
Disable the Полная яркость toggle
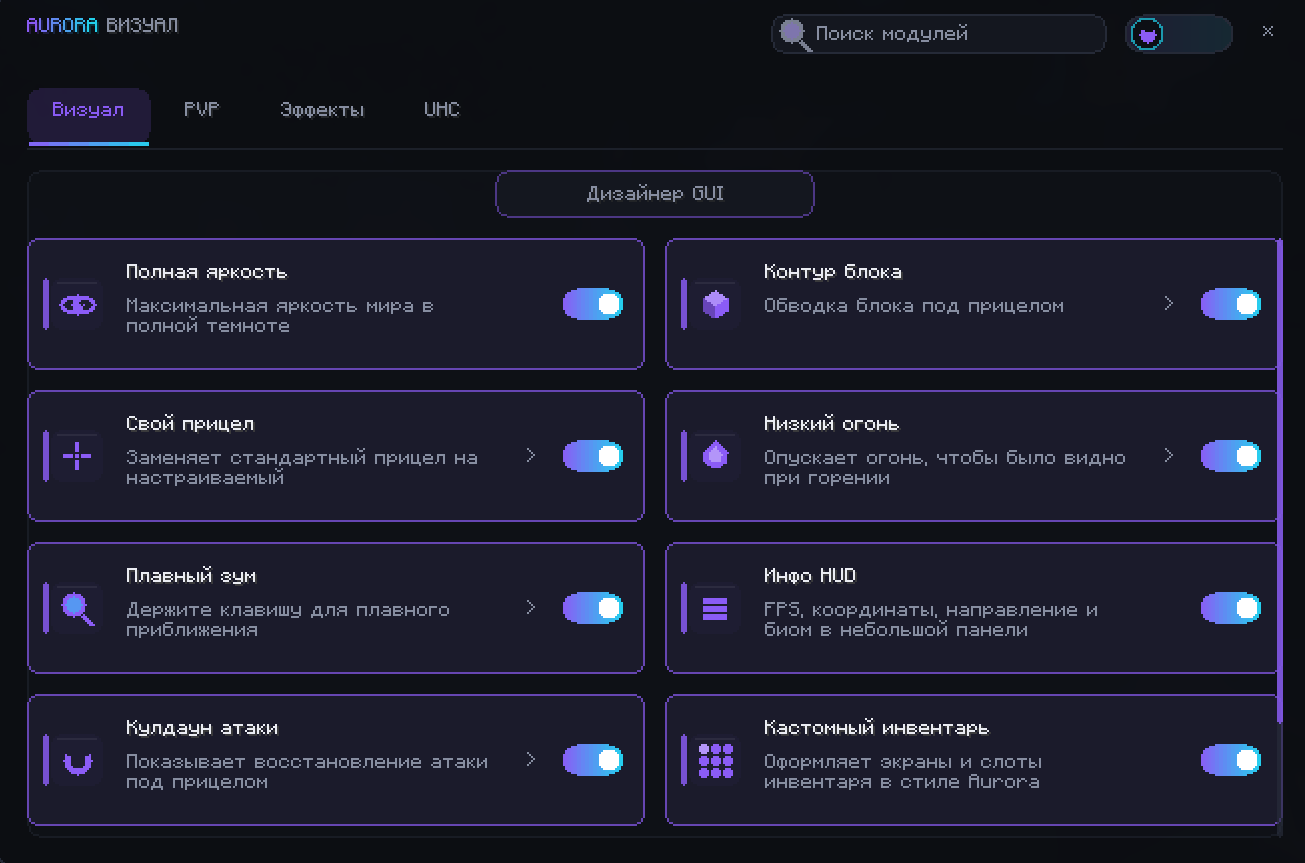593,305
